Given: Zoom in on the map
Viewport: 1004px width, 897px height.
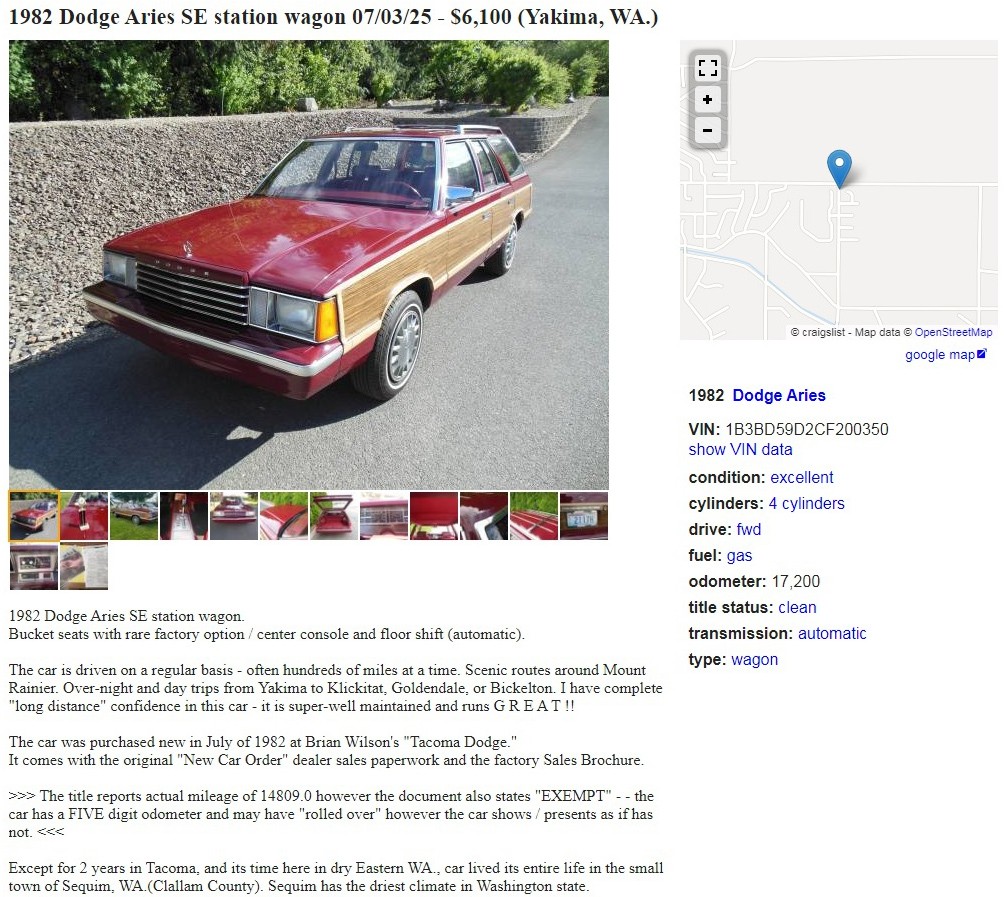Looking at the screenshot, I should click(708, 99).
